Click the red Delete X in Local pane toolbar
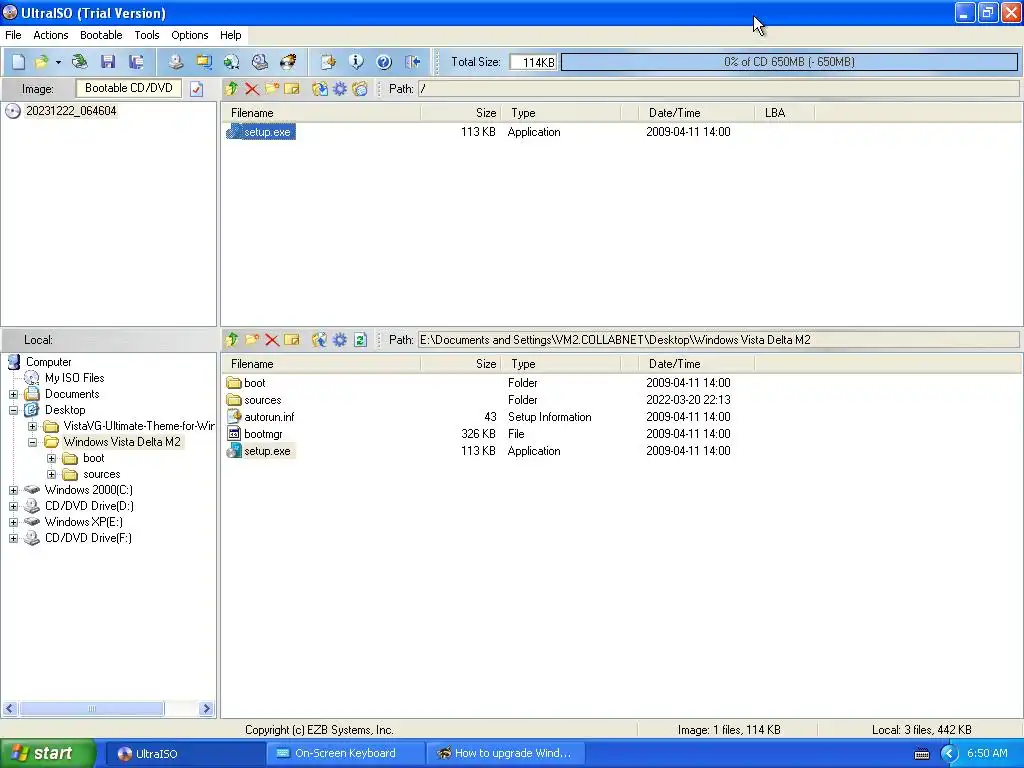 272,340
